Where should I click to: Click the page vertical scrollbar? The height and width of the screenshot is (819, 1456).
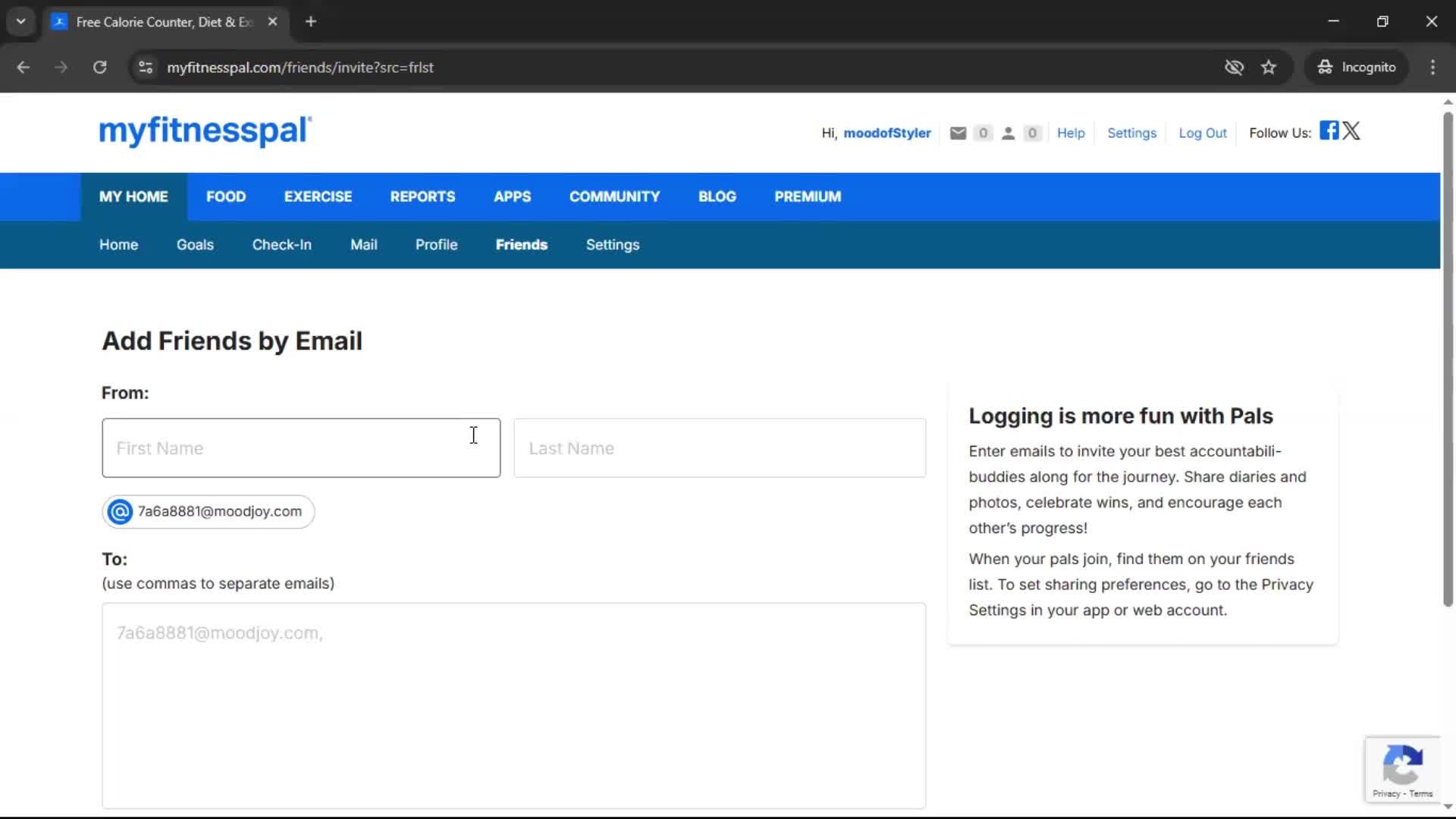point(1448,359)
